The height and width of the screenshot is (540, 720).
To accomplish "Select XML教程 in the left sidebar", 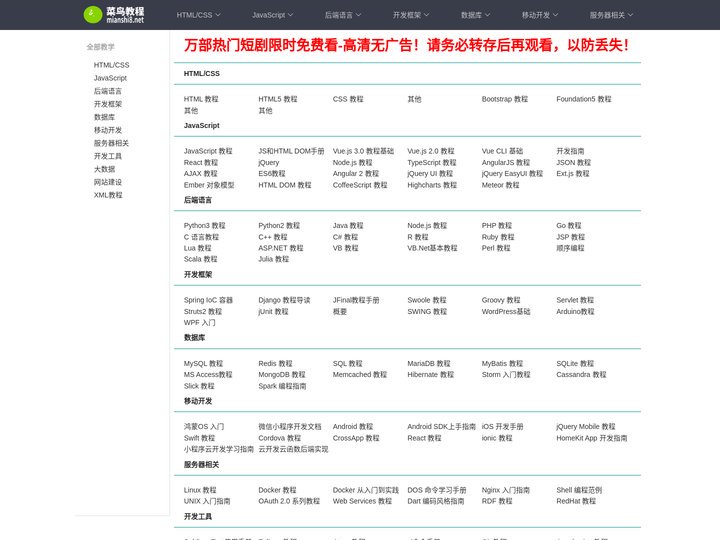I will 108,195.
